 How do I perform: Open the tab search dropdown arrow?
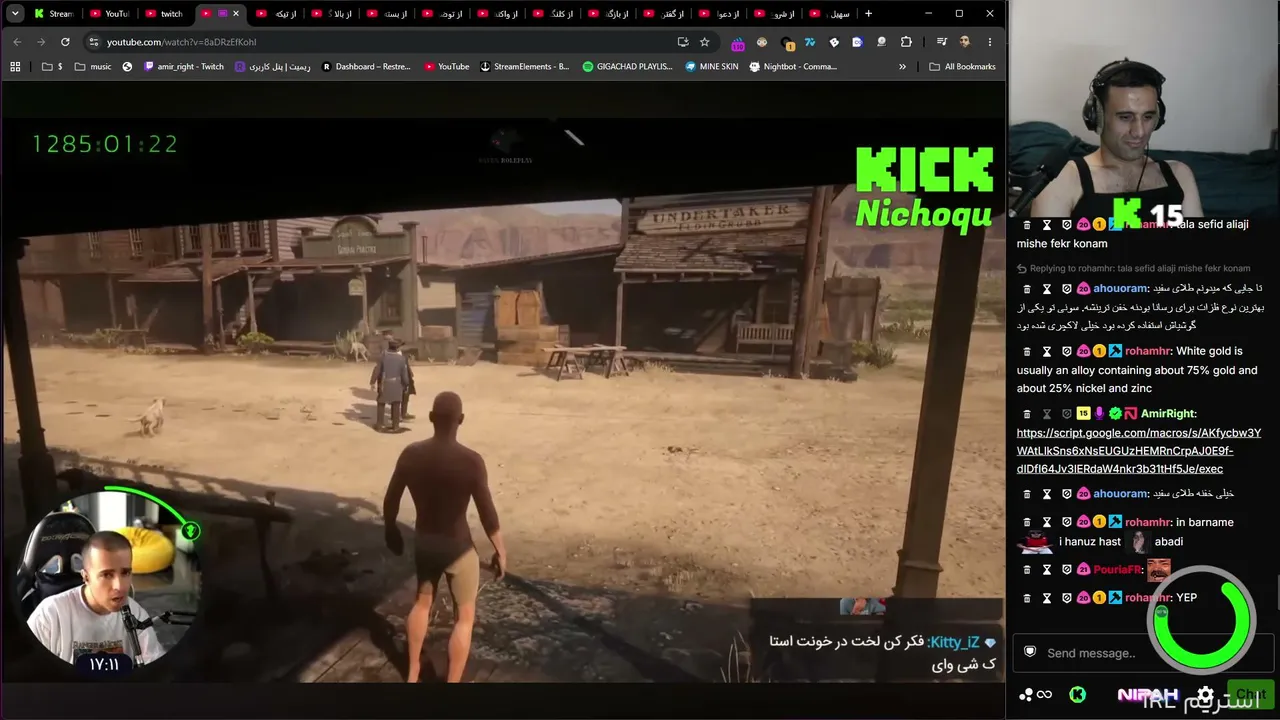point(15,14)
